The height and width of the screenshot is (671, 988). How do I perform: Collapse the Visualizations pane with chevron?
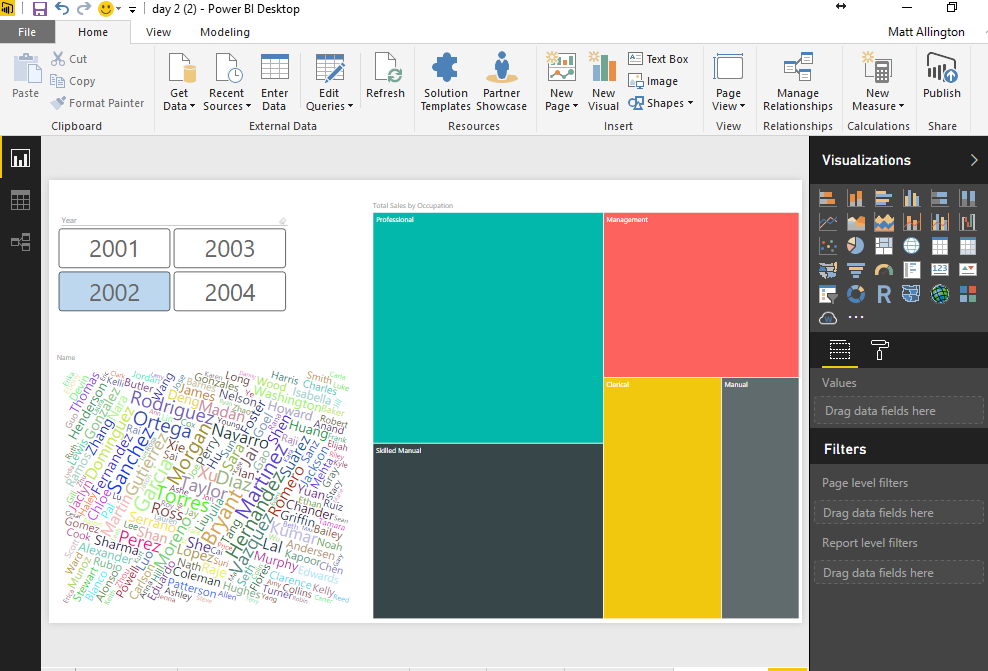click(974, 160)
